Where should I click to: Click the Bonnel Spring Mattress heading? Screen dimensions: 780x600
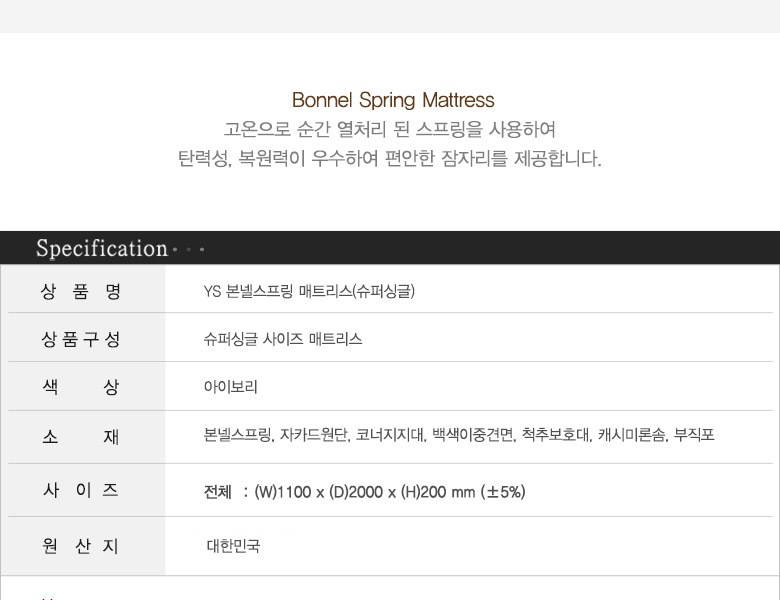[x=393, y=100]
